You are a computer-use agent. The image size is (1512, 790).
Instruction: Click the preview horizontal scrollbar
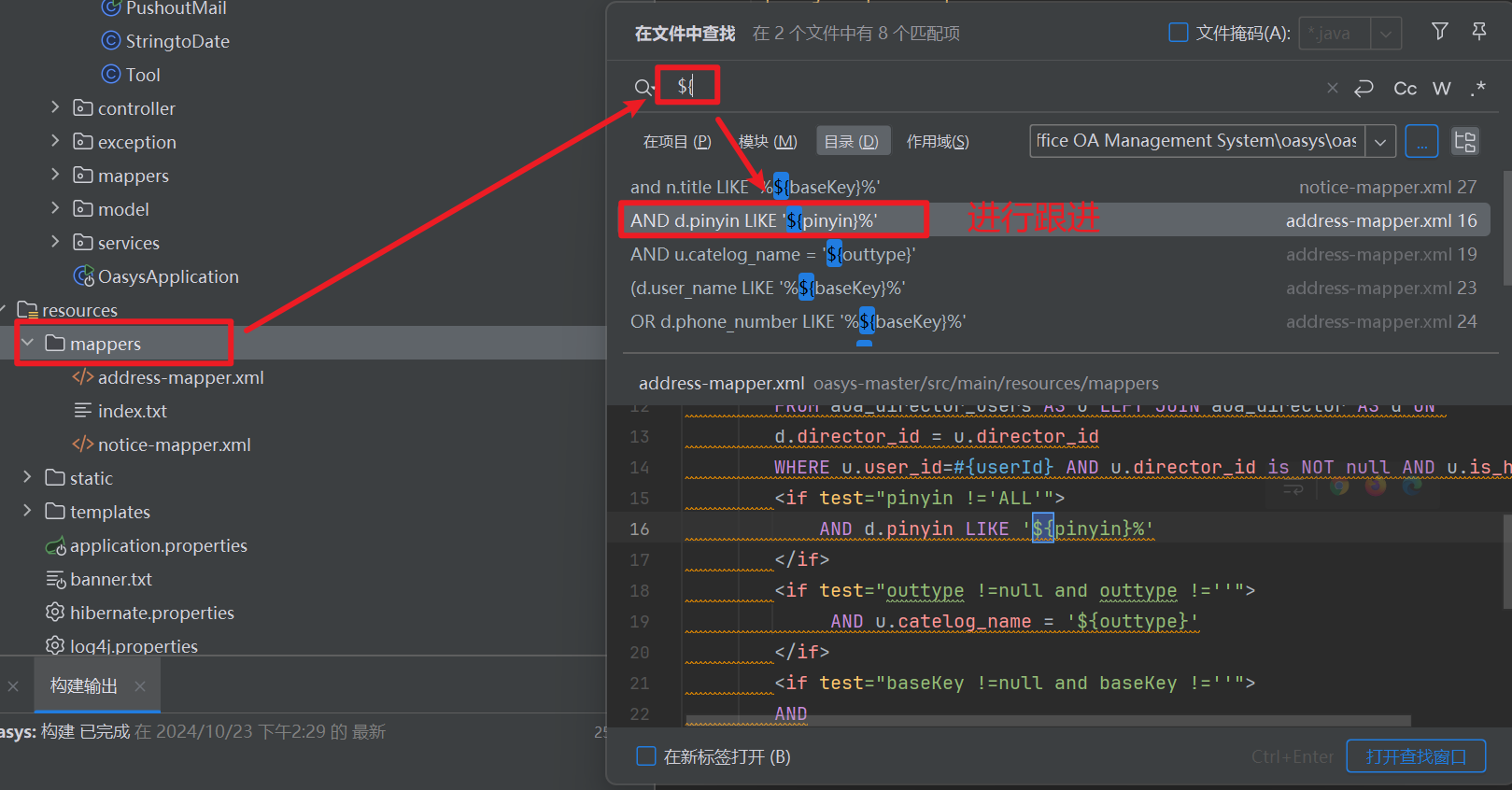pos(1048,721)
